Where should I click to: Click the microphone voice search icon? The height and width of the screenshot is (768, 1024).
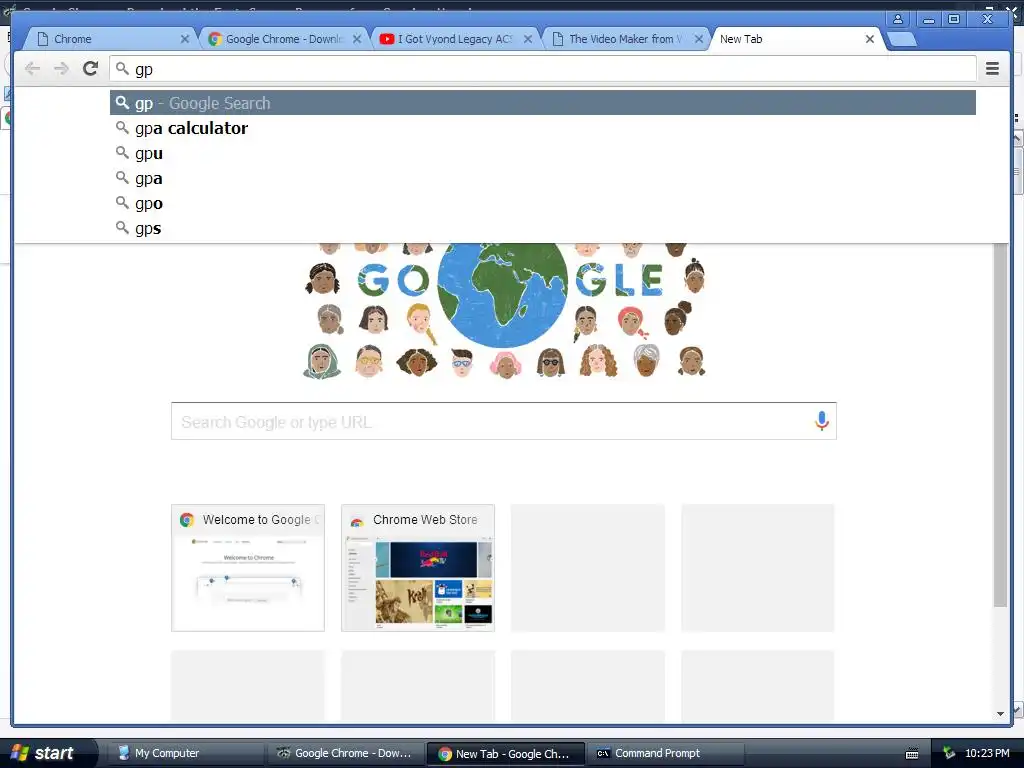pyautogui.click(x=822, y=421)
